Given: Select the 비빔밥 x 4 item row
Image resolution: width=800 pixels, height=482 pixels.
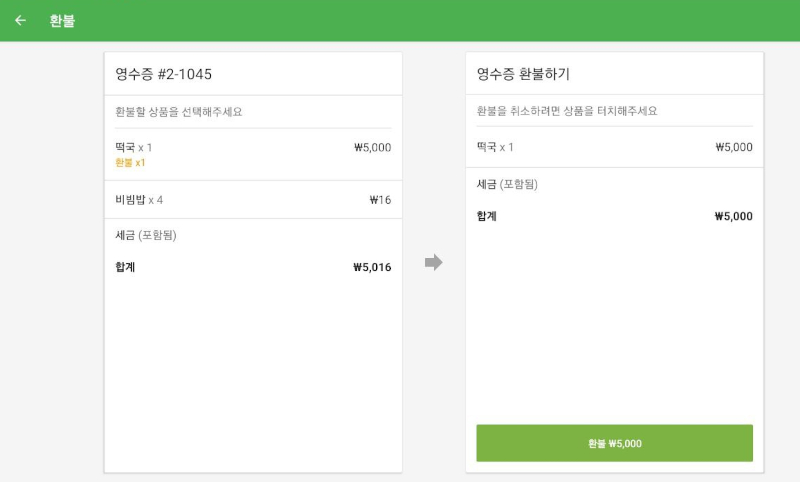Looking at the screenshot, I should click(253, 199).
